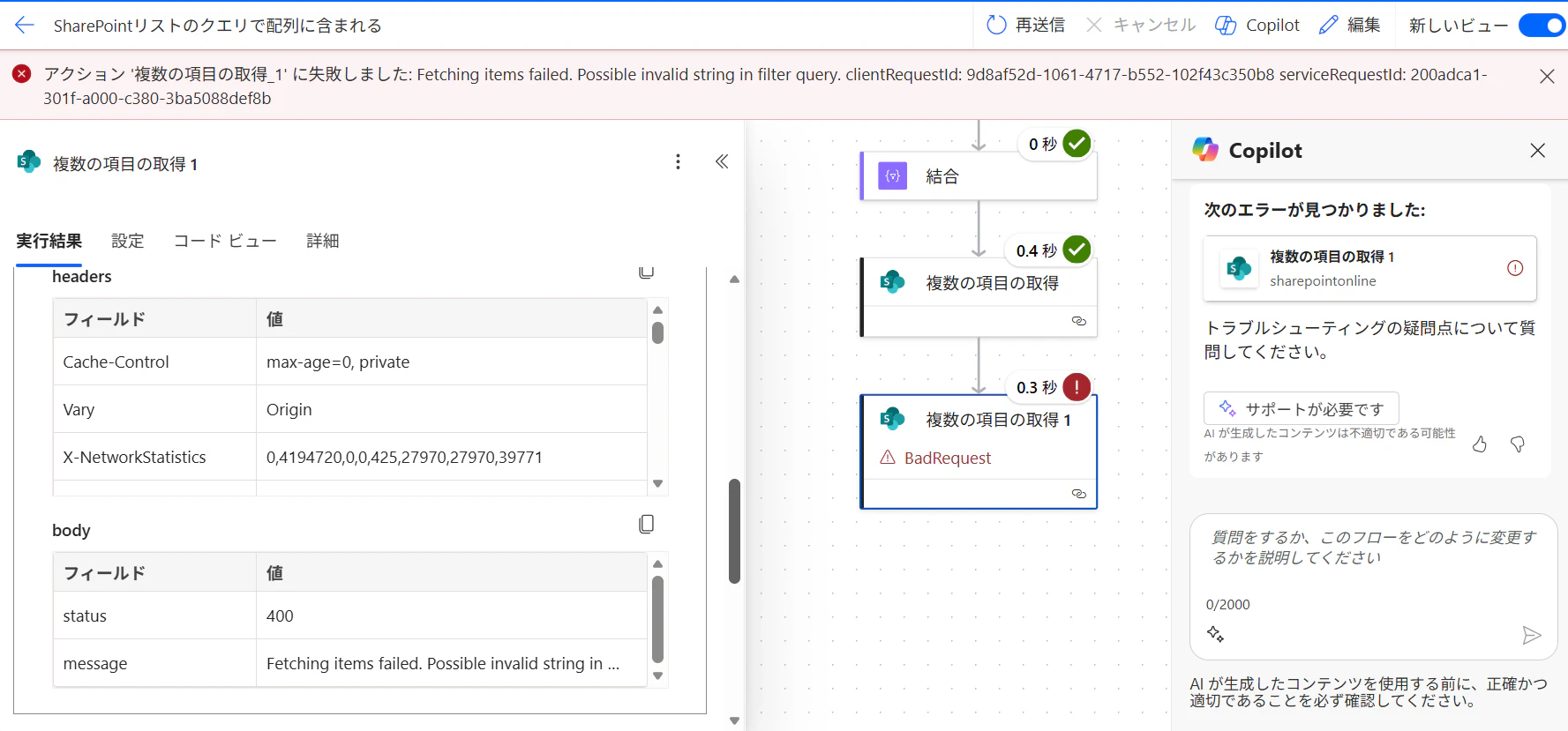Click connection link icon on 複数の項目の取得 1 card

coord(1078,494)
